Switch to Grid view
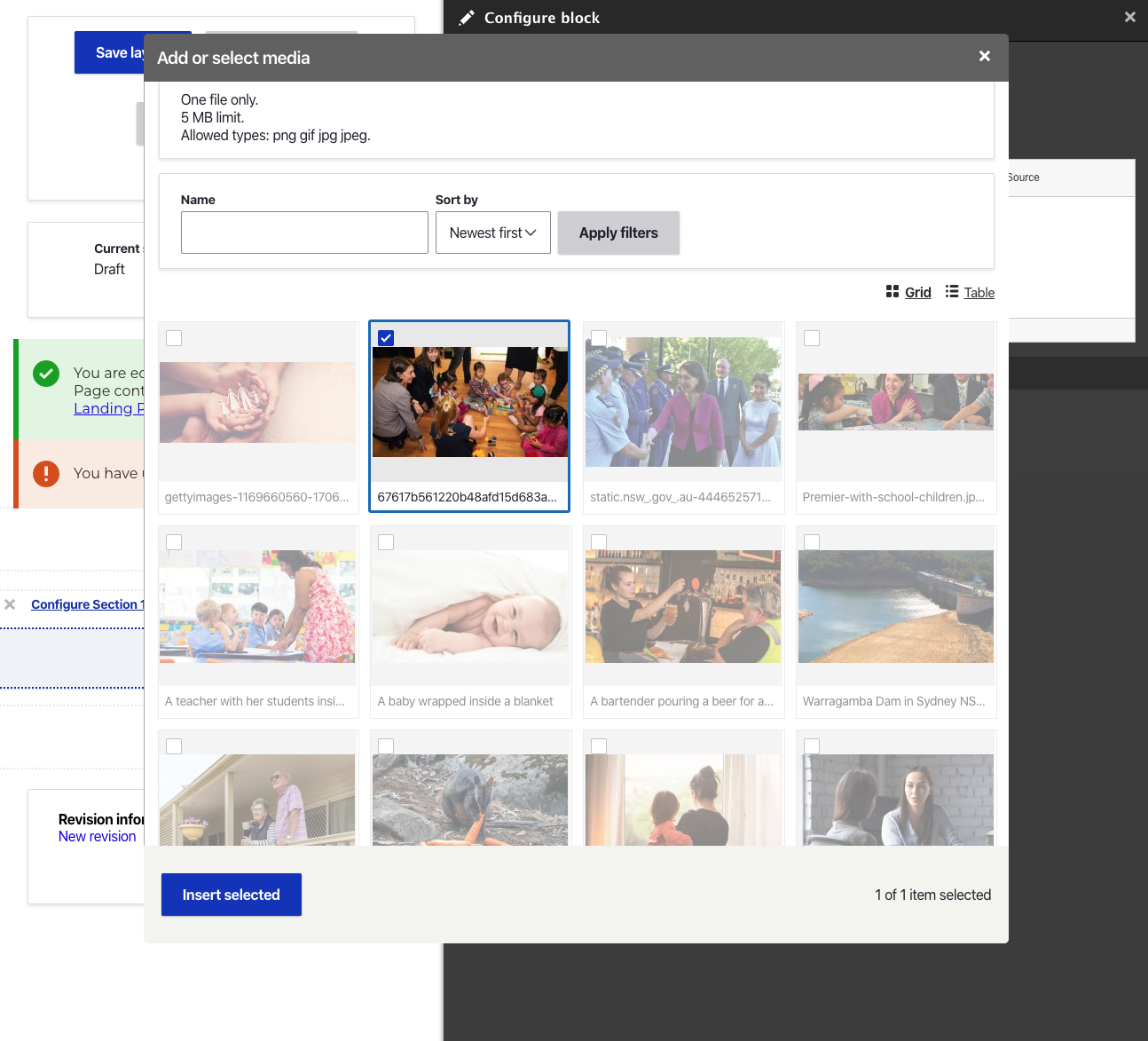The height and width of the screenshot is (1041, 1148). click(917, 293)
